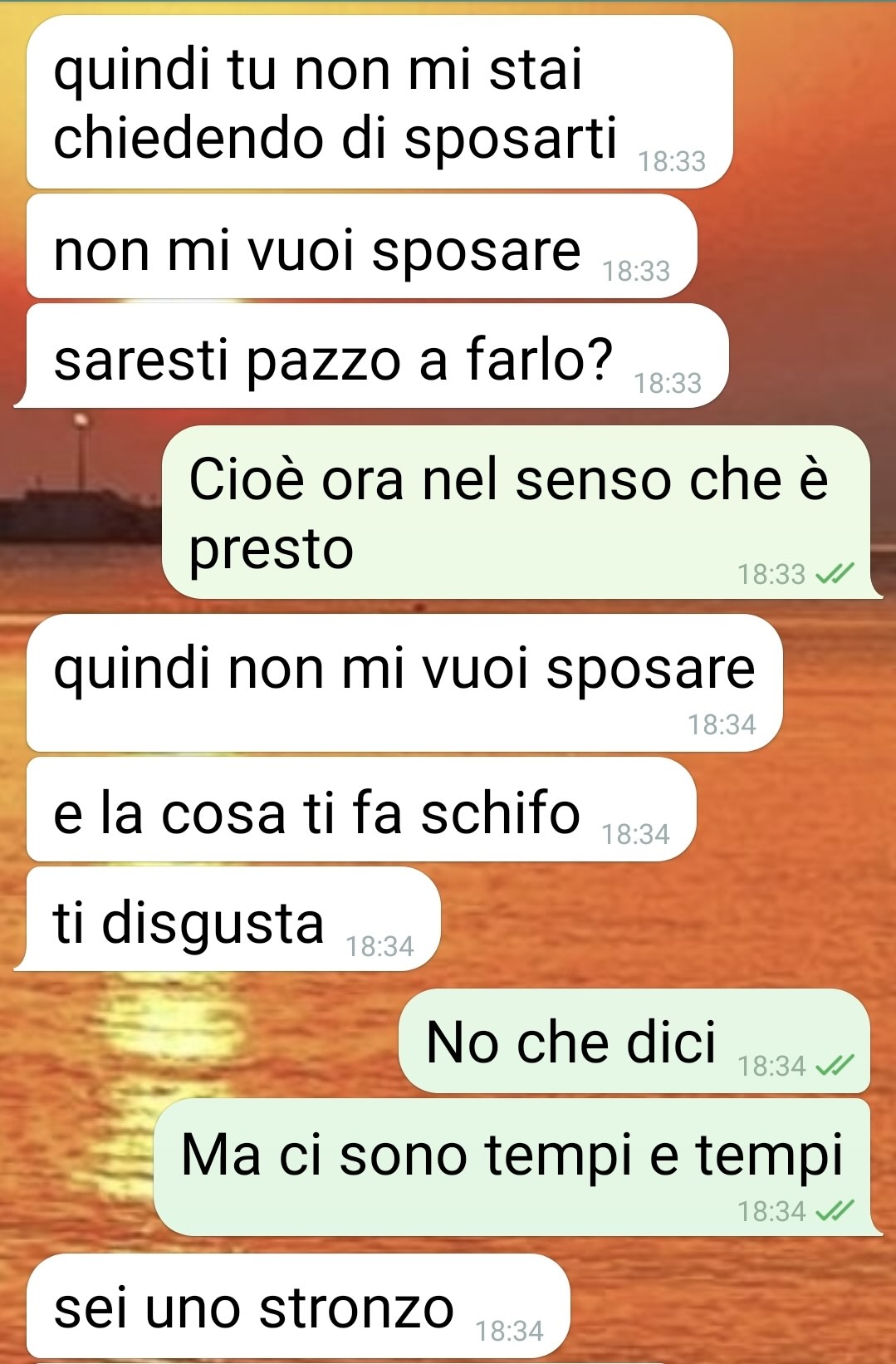Click the 18:34 time on 'sei uno stronzo'
896x1364 pixels.
(509, 1331)
